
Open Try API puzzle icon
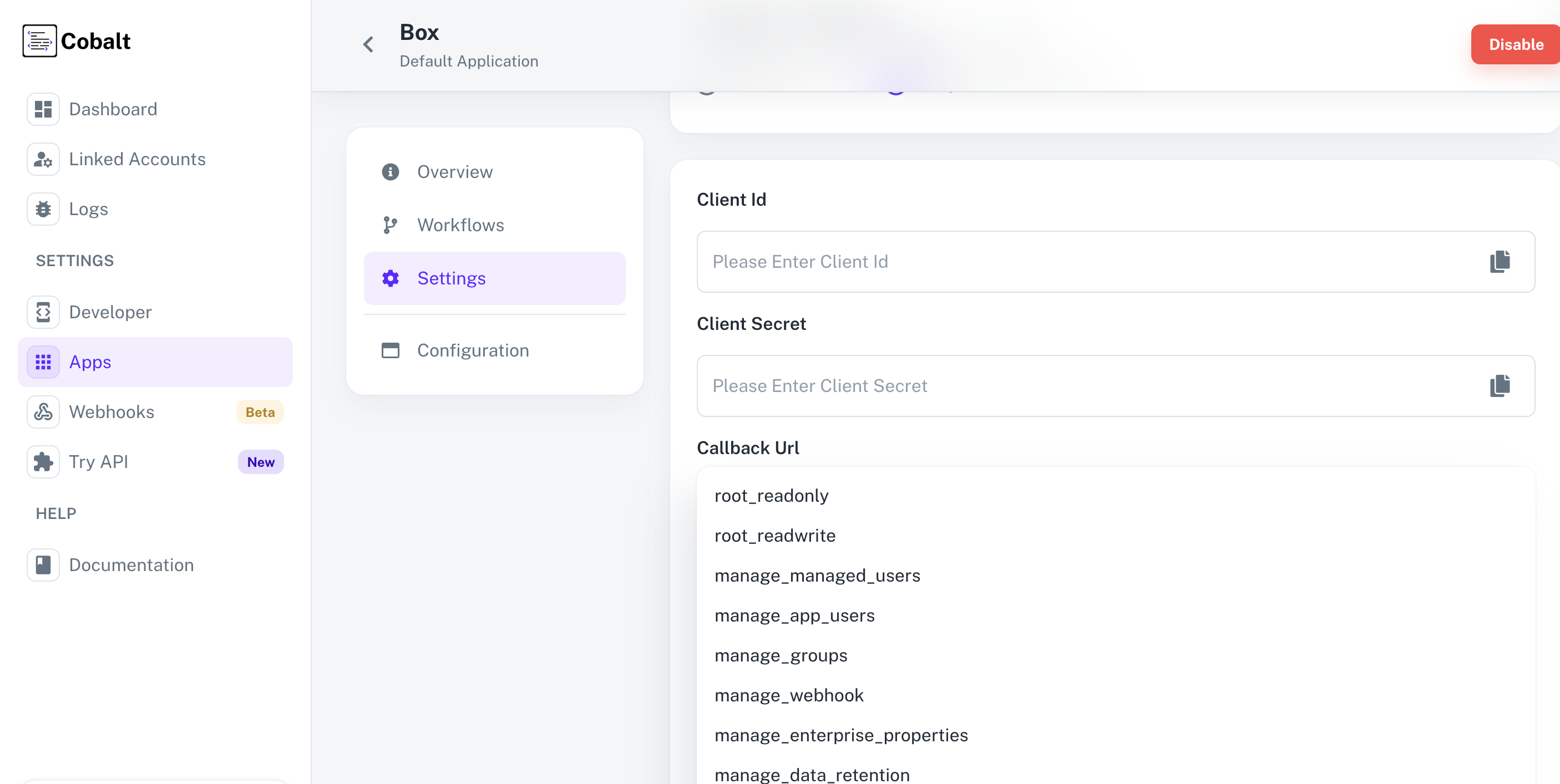pos(43,462)
